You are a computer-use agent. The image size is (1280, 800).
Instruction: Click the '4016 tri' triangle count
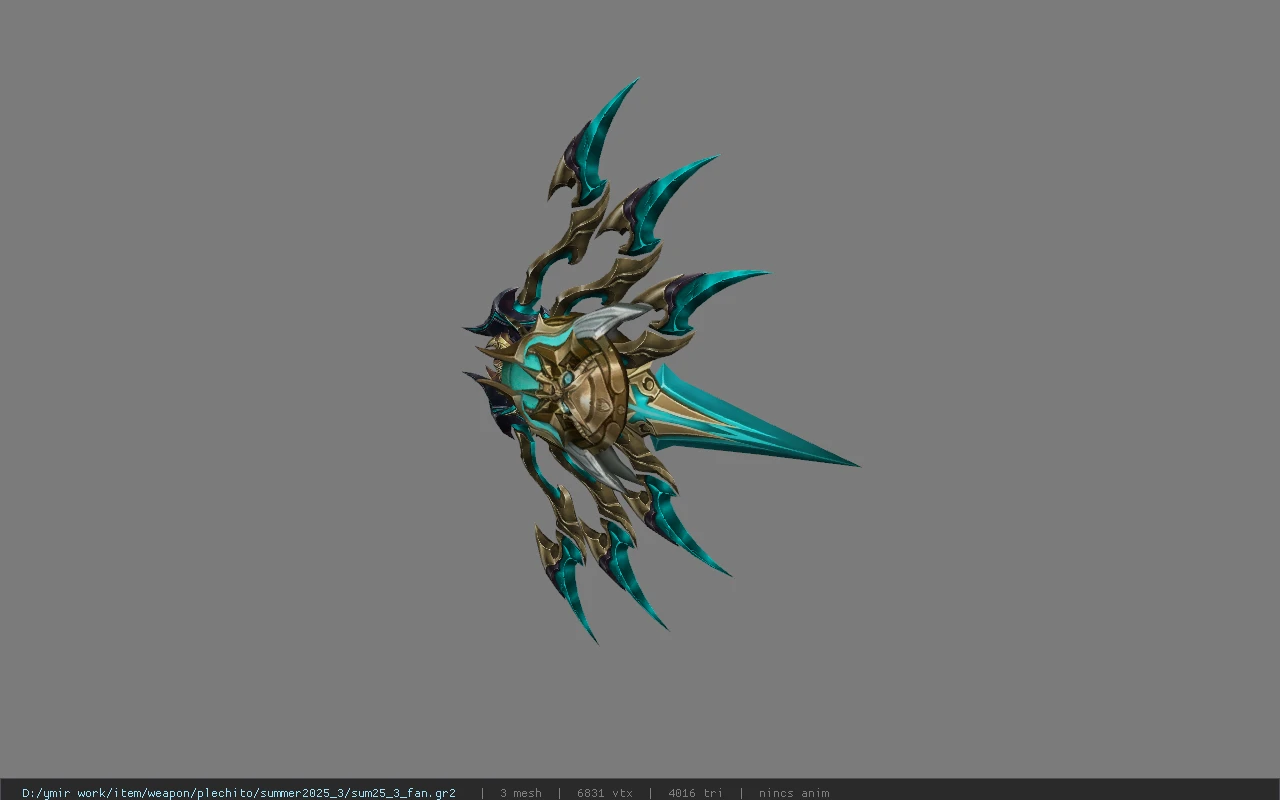click(695, 793)
